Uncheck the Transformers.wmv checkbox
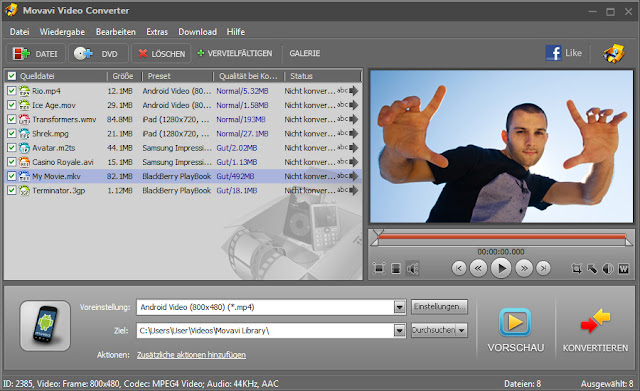640x391 pixels. (11, 119)
